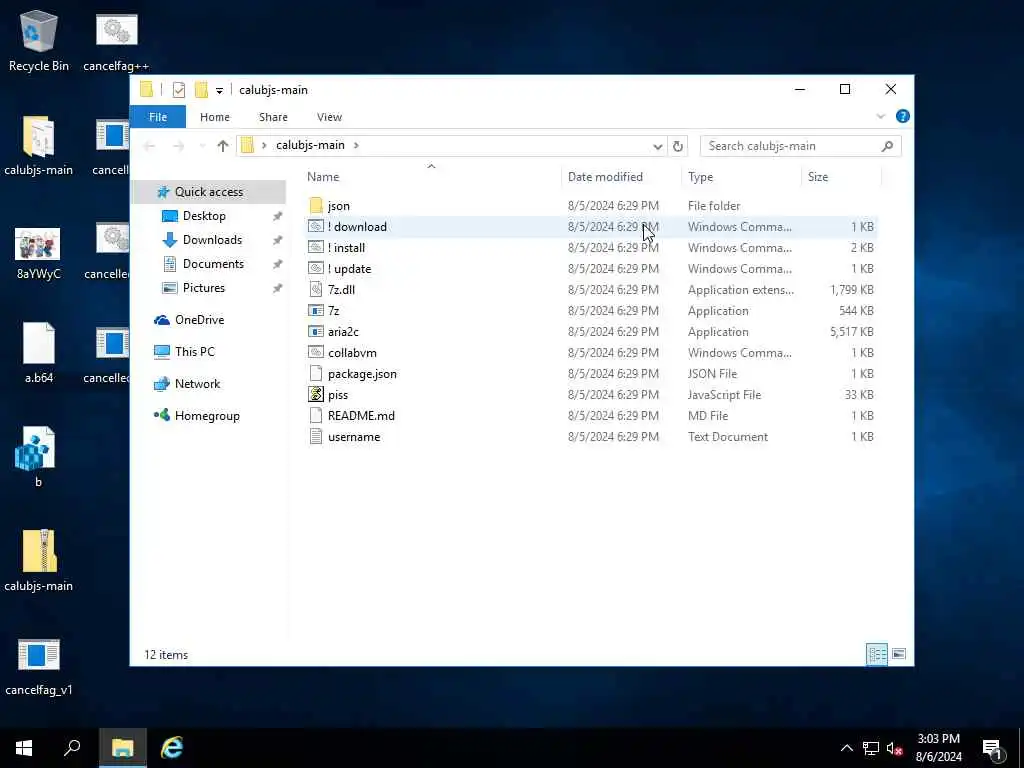The height and width of the screenshot is (768, 1024).
Task: Click File Explorer on the taskbar
Action: tap(123, 748)
